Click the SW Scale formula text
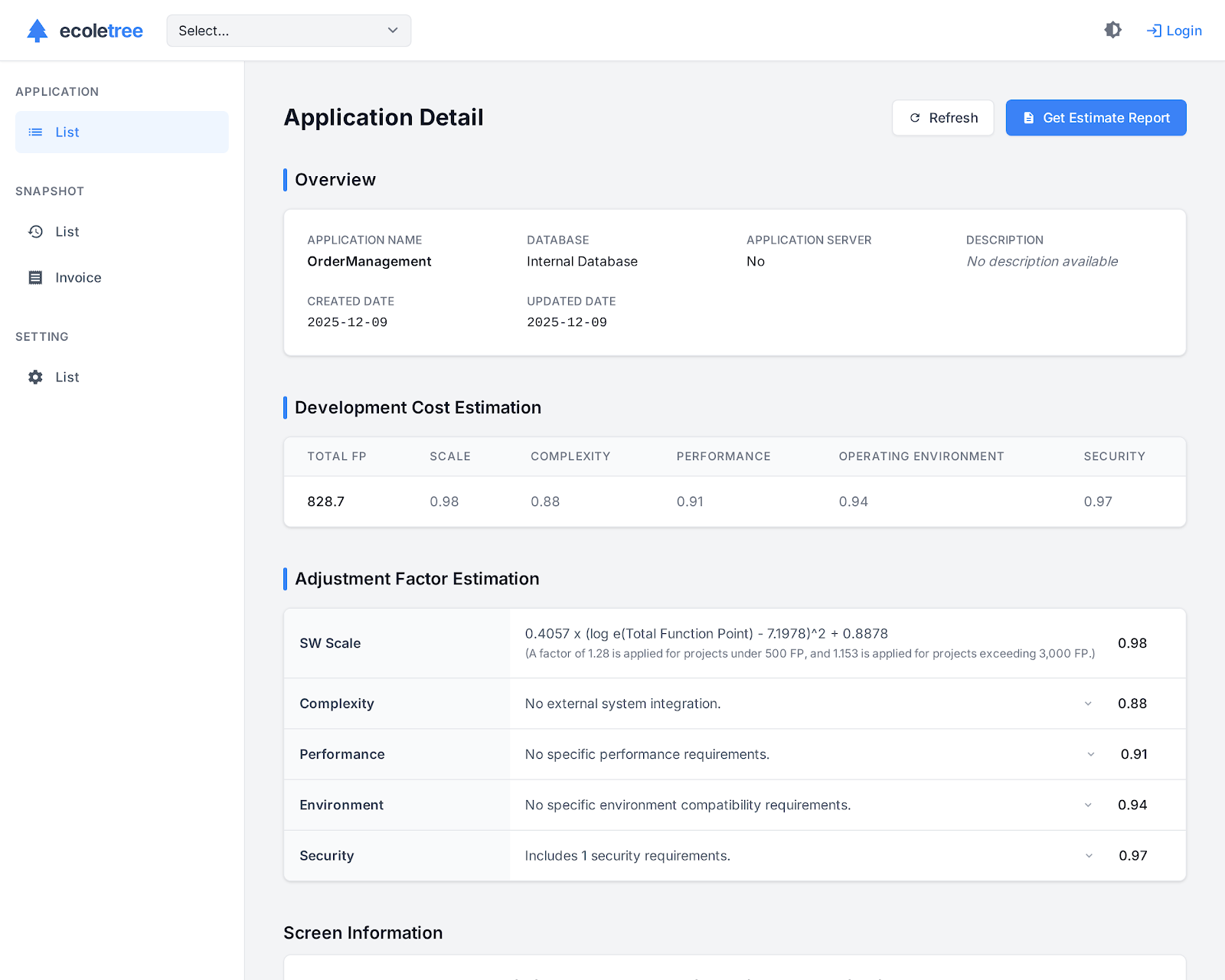1225x980 pixels. point(706,634)
